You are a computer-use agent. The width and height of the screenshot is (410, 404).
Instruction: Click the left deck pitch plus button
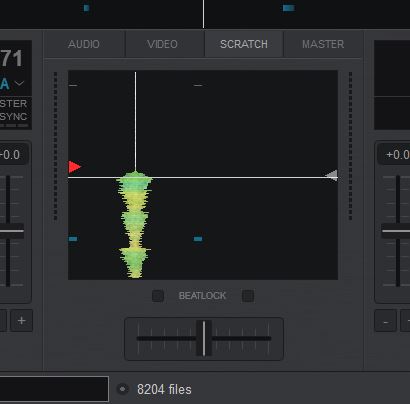pyautogui.click(x=22, y=321)
